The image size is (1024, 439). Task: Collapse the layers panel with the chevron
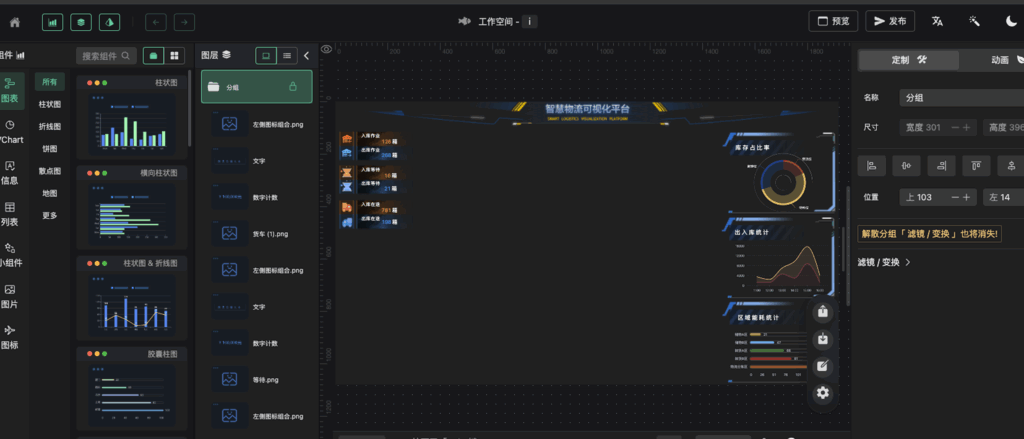[x=306, y=56]
